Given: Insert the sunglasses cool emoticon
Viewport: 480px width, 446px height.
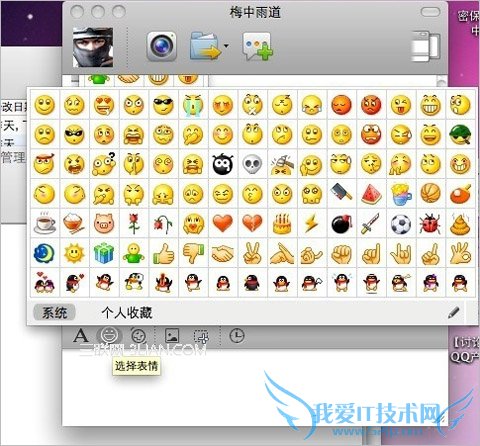Looking at the screenshot, I should click(163, 105).
